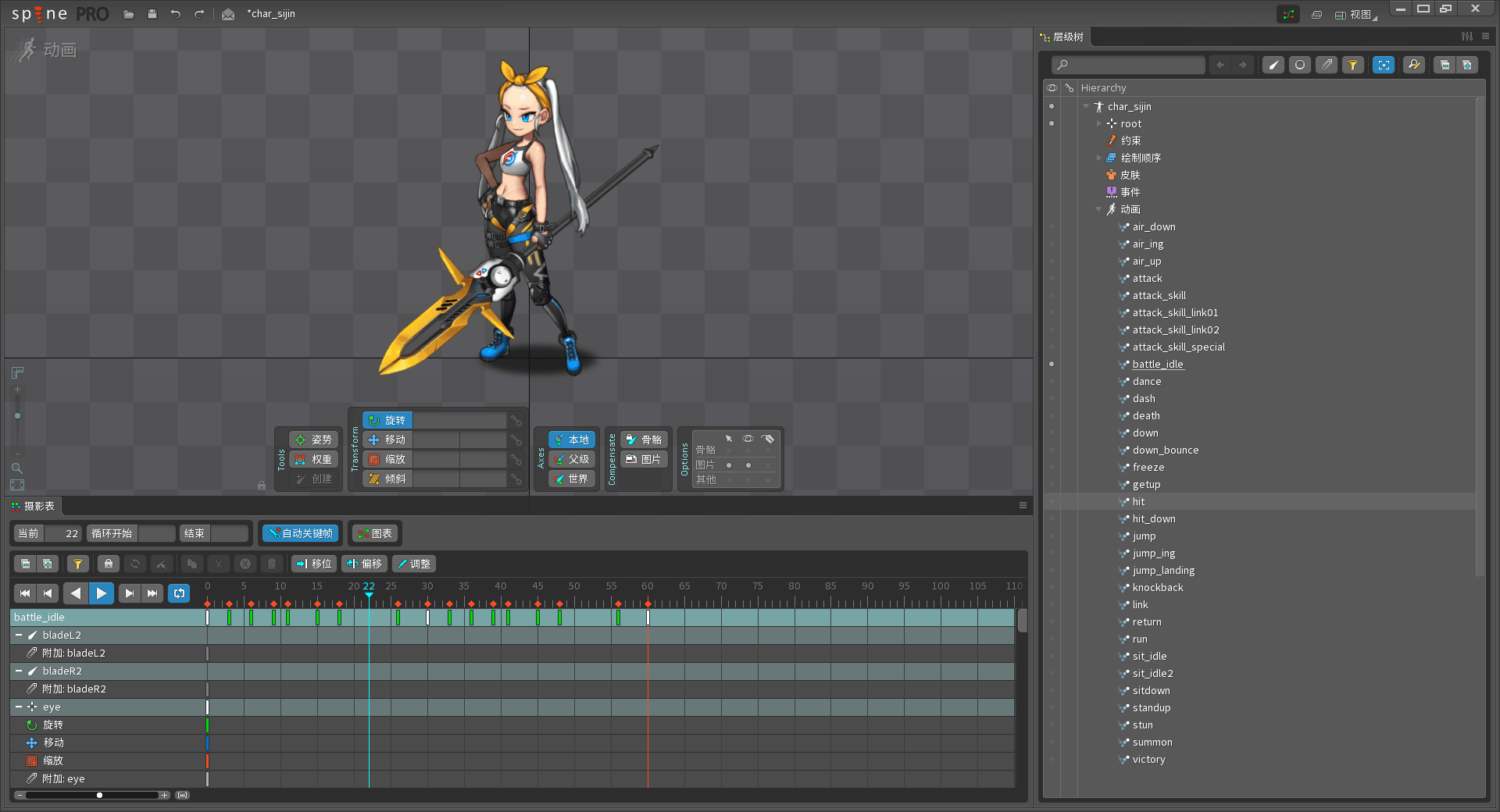The height and width of the screenshot is (812, 1500).
Task: Switch to the 摄影表 dopesheet tab
Action: (x=33, y=506)
